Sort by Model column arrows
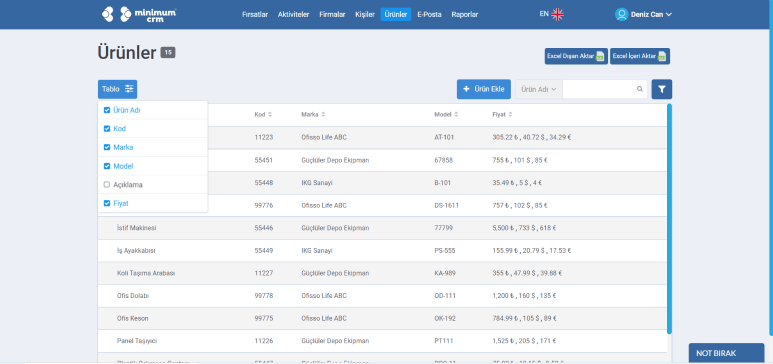 (456, 114)
